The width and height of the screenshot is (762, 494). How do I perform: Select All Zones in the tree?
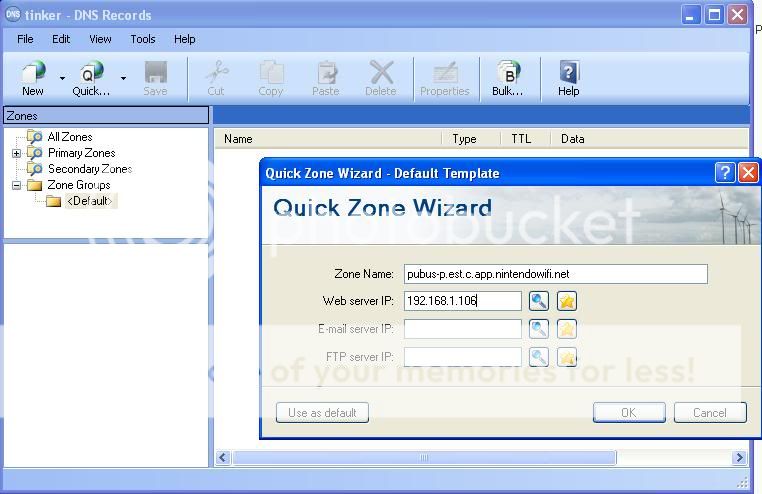coord(70,137)
